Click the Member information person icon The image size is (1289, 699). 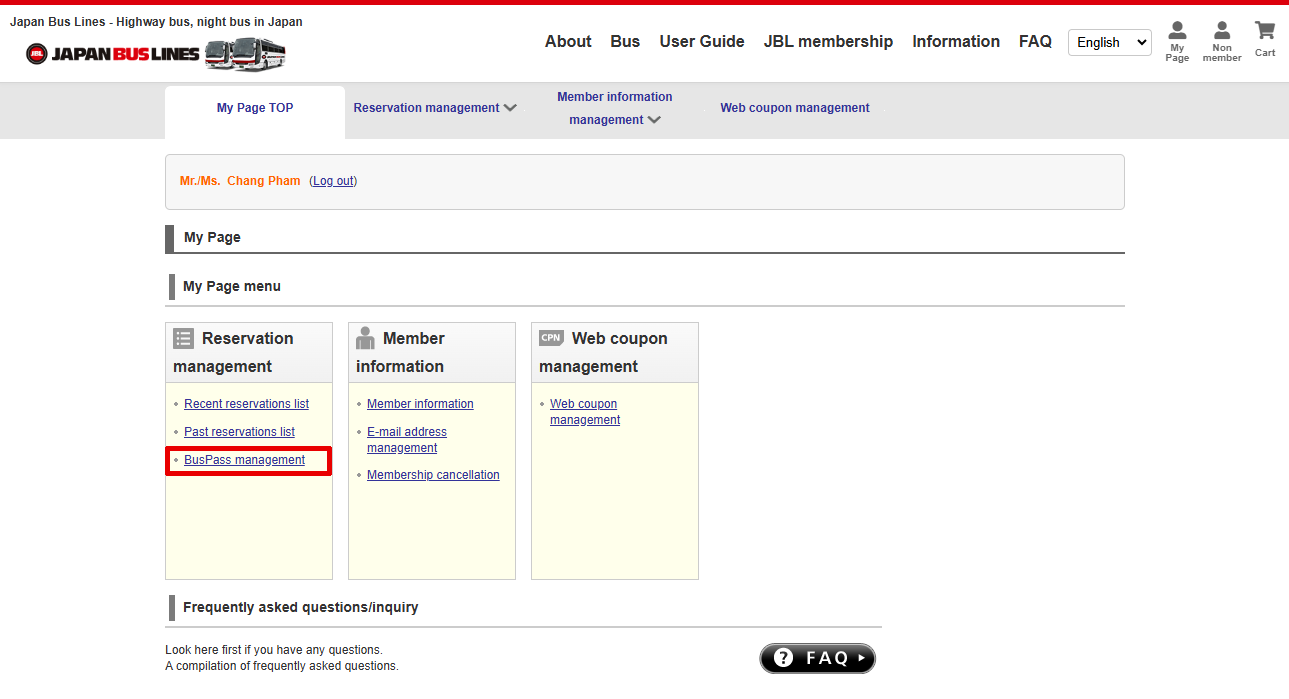click(365, 338)
